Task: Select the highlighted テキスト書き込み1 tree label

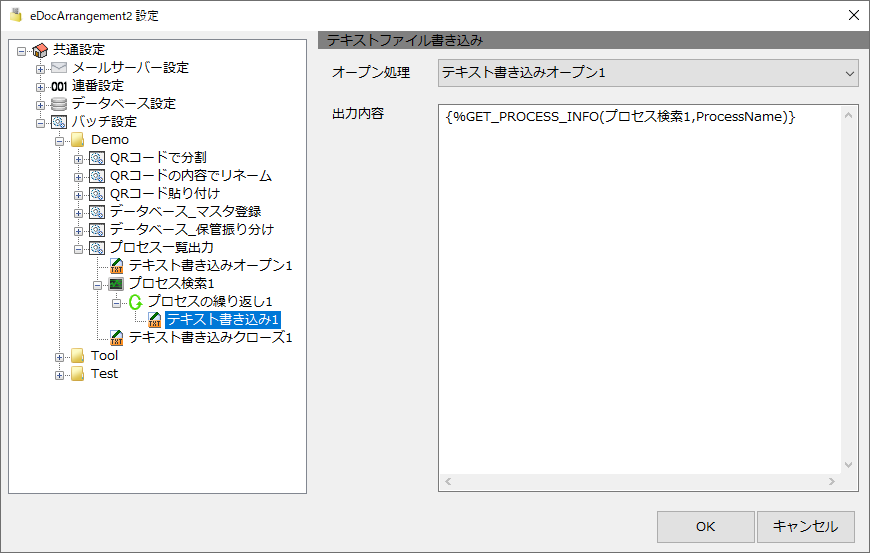Action: point(223,319)
